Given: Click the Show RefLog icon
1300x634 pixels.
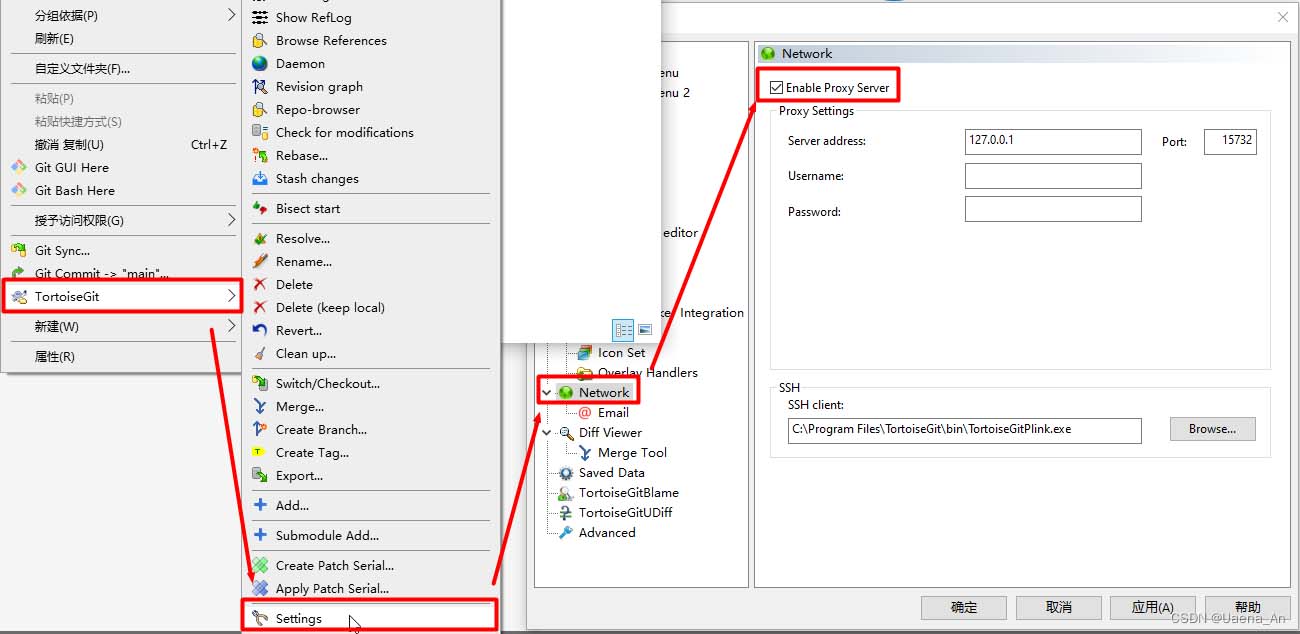Looking at the screenshot, I should click(260, 17).
